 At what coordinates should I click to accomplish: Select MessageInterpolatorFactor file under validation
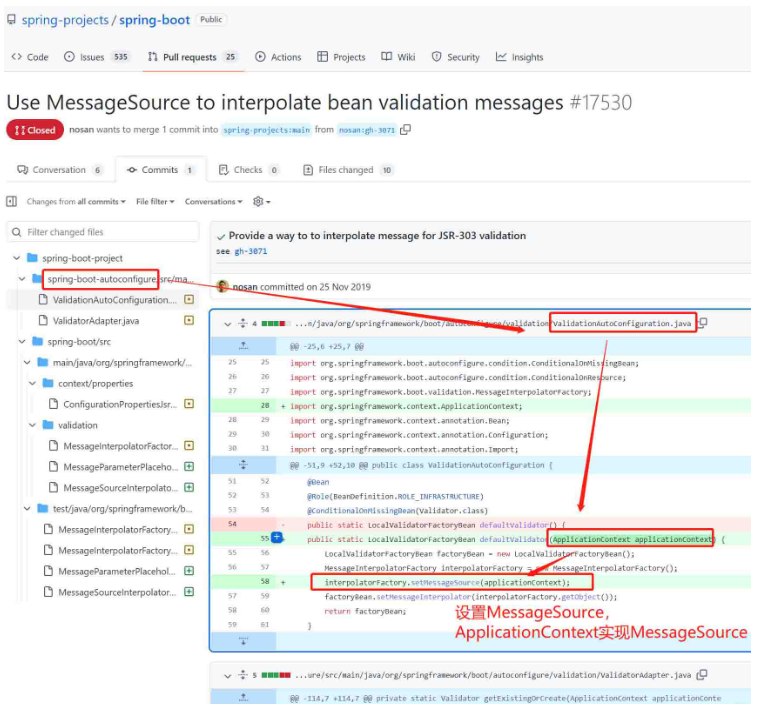pyautogui.click(x=121, y=445)
